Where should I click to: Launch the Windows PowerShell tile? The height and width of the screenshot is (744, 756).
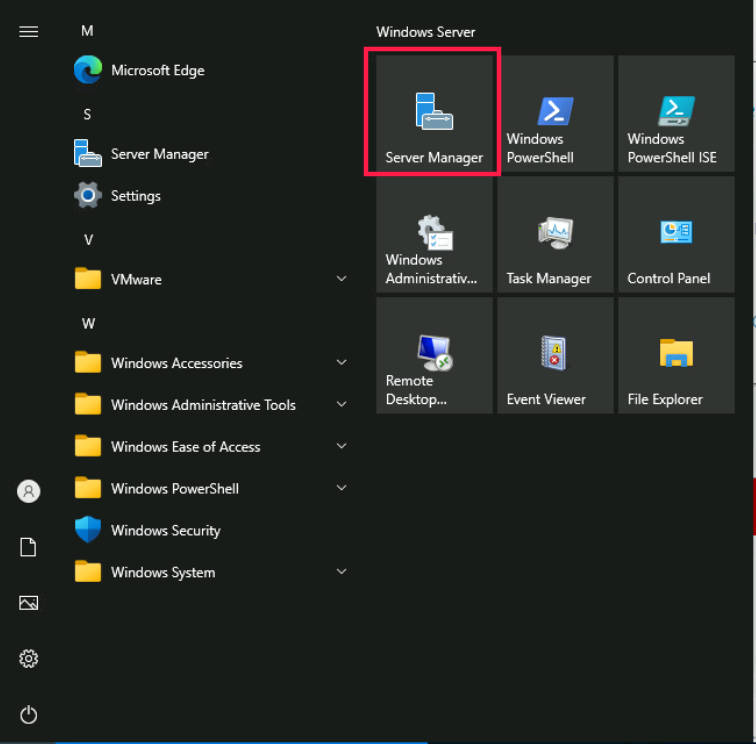[555, 113]
